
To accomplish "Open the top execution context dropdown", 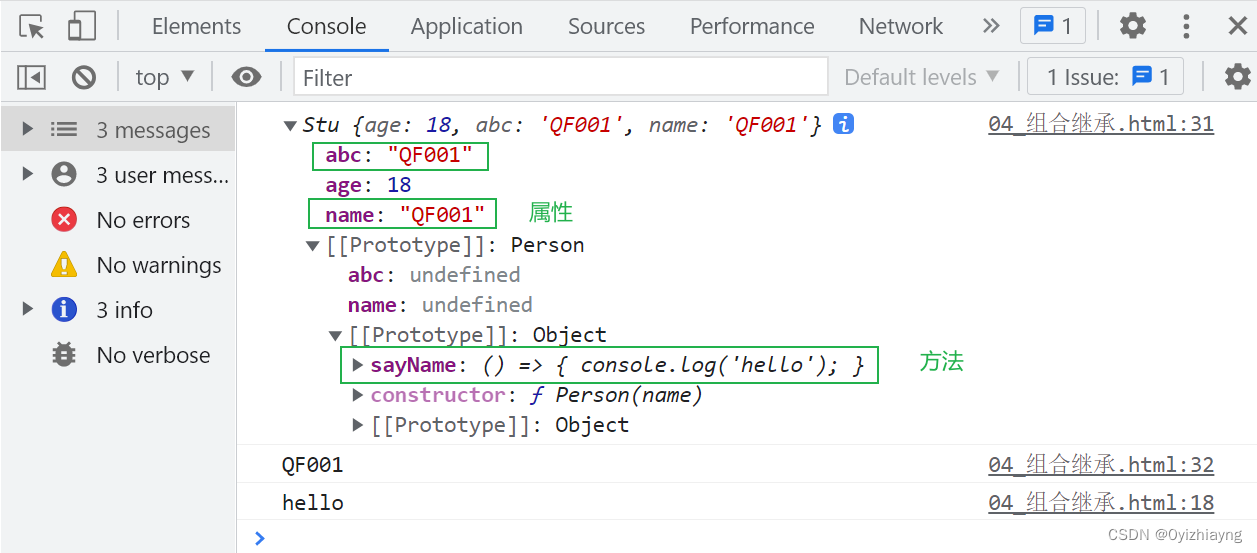I will coord(165,77).
